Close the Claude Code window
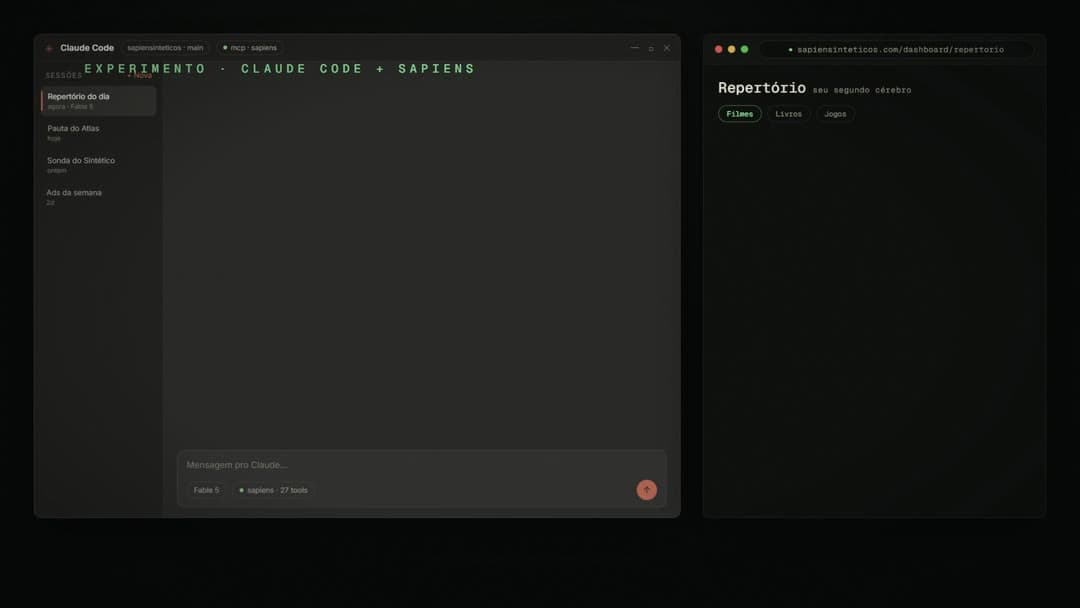Image resolution: width=1080 pixels, height=608 pixels. (667, 48)
